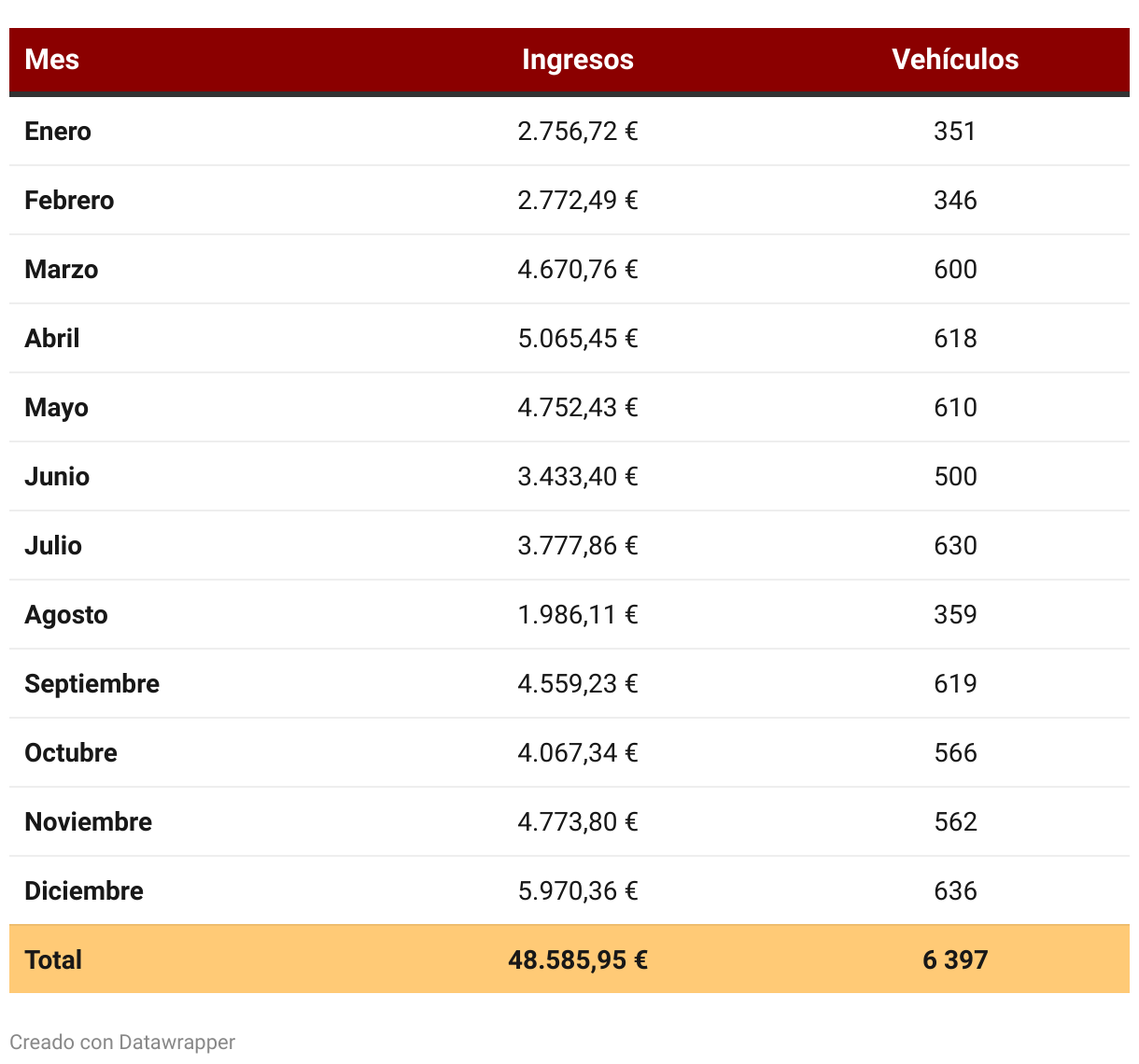Screen dimensions: 1139x1064
Task: Select the Enero row label
Action: tap(58, 132)
